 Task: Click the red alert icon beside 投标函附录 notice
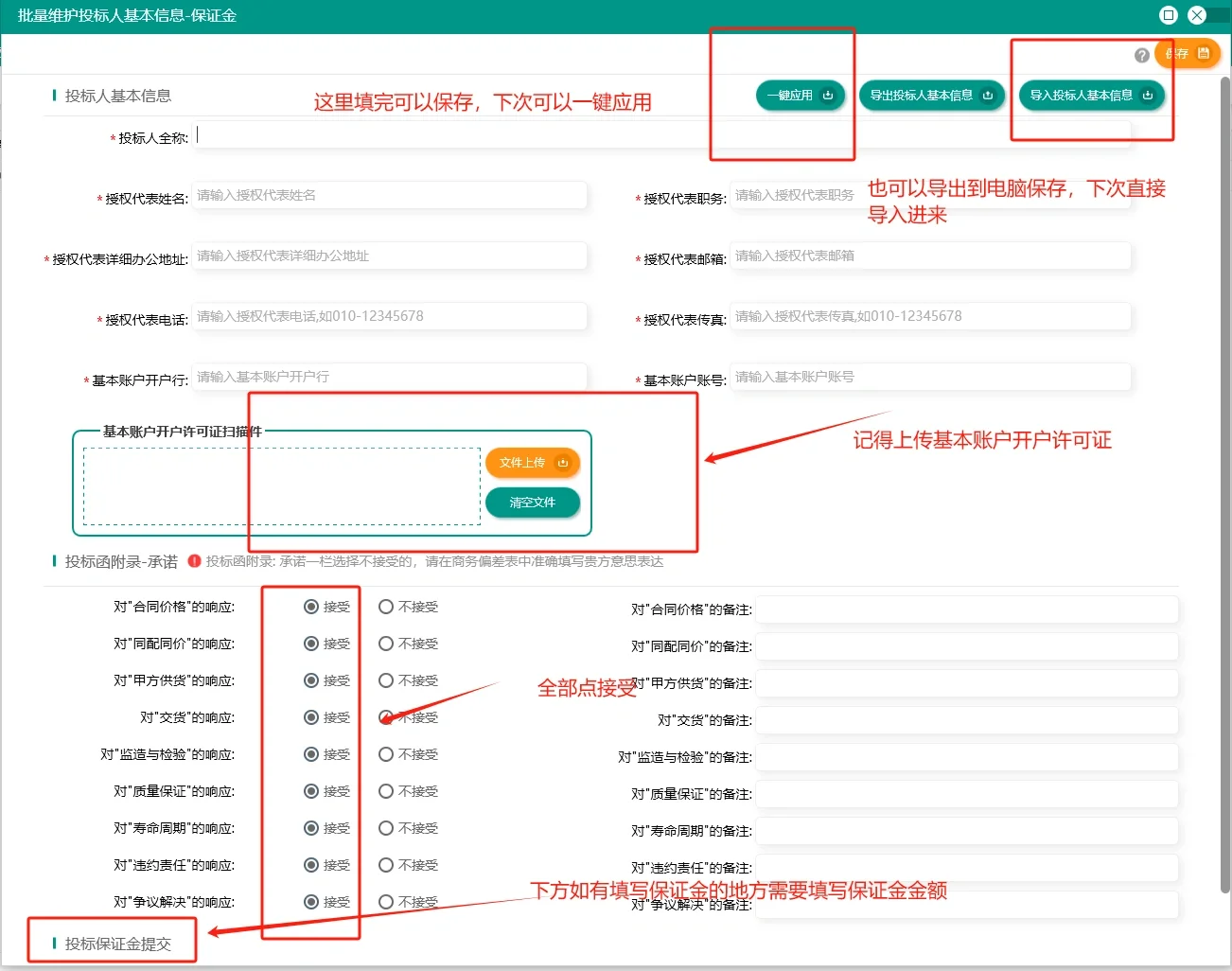tap(195, 561)
